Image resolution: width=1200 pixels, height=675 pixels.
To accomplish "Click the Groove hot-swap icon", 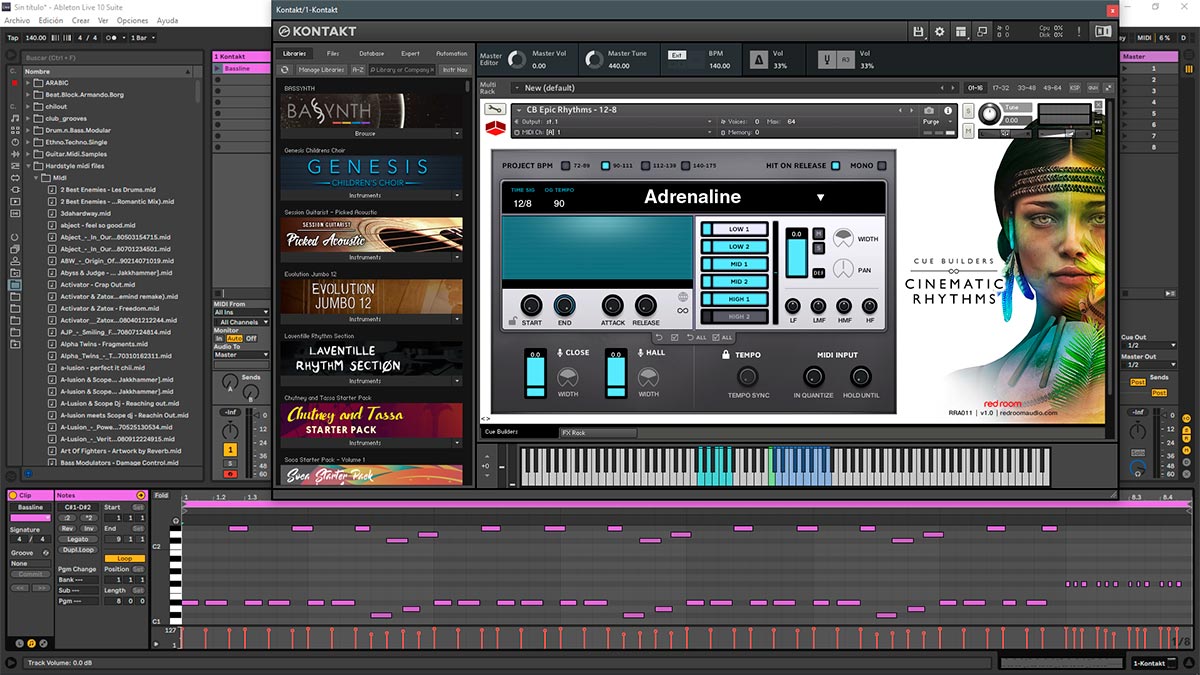I will pyautogui.click(x=45, y=553).
